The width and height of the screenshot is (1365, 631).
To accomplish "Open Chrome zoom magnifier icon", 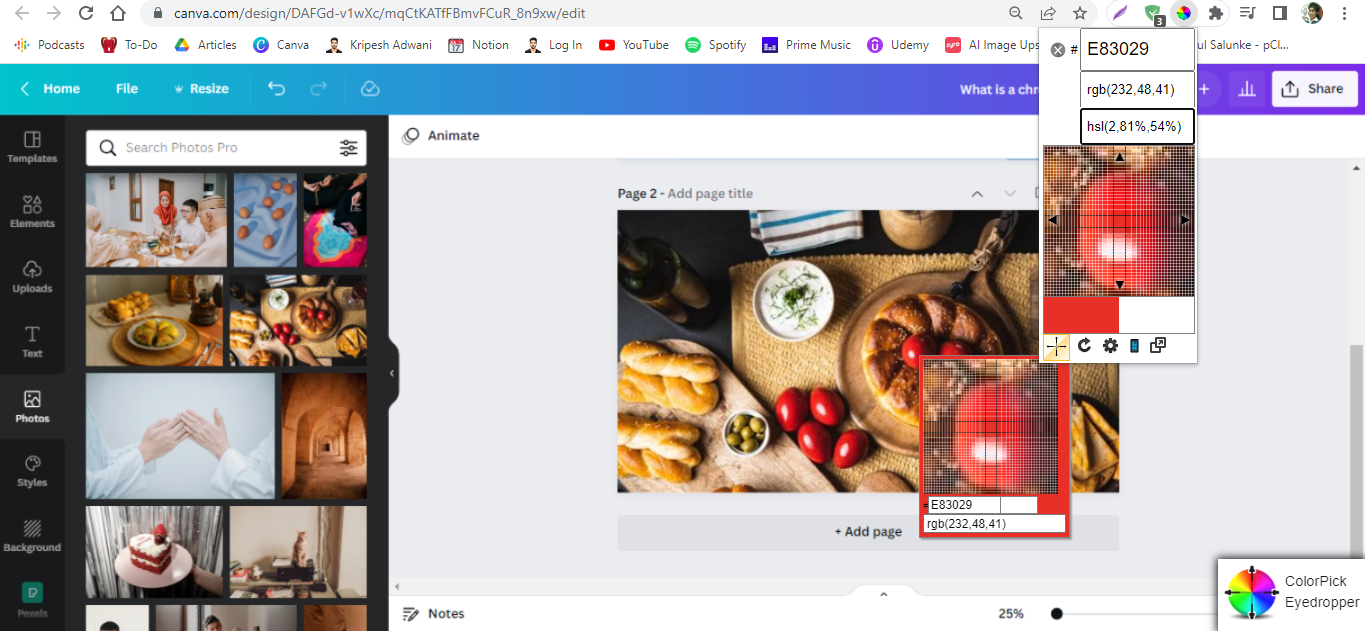I will pos(1016,14).
